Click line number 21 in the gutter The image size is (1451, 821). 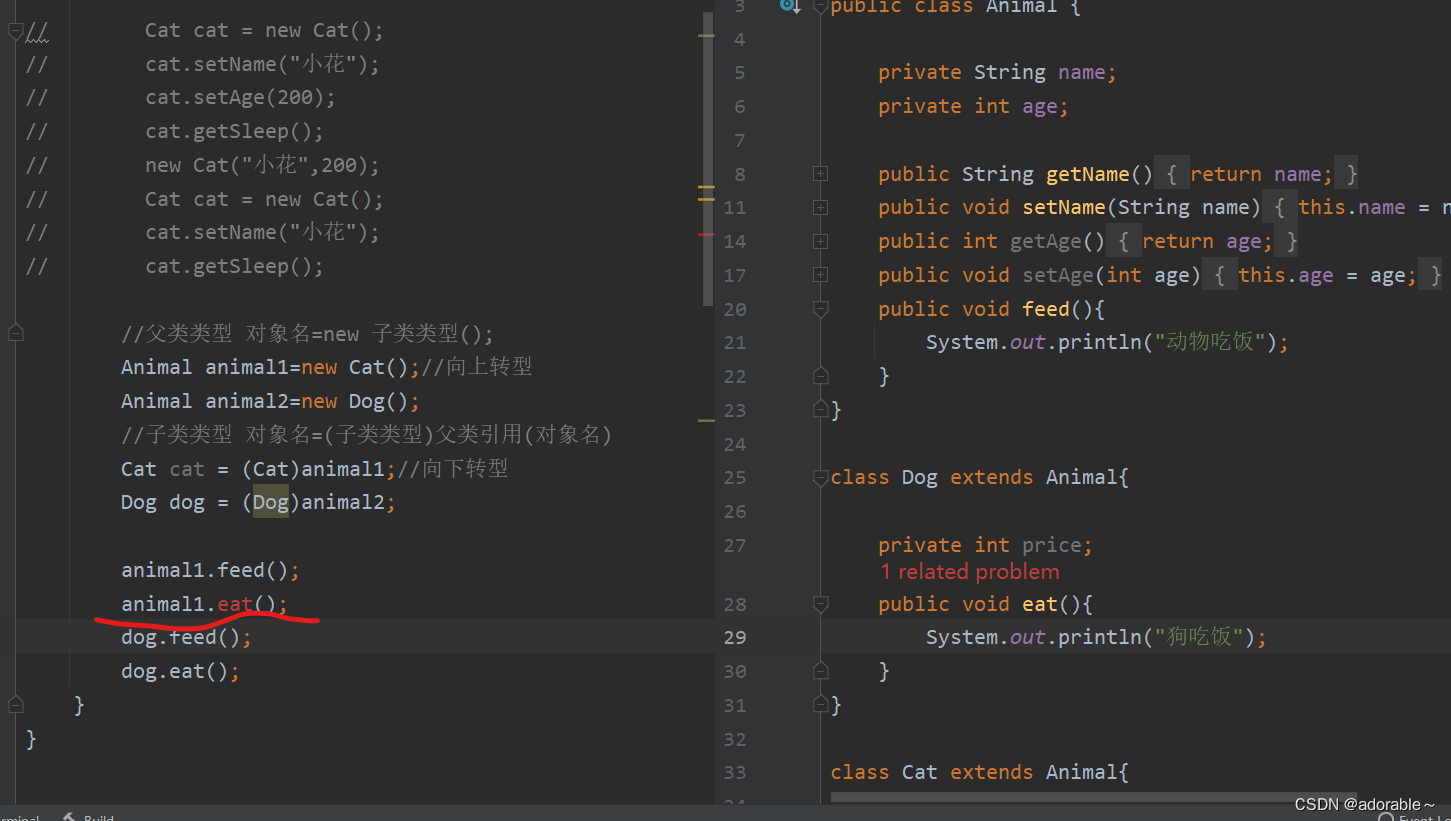tap(735, 342)
